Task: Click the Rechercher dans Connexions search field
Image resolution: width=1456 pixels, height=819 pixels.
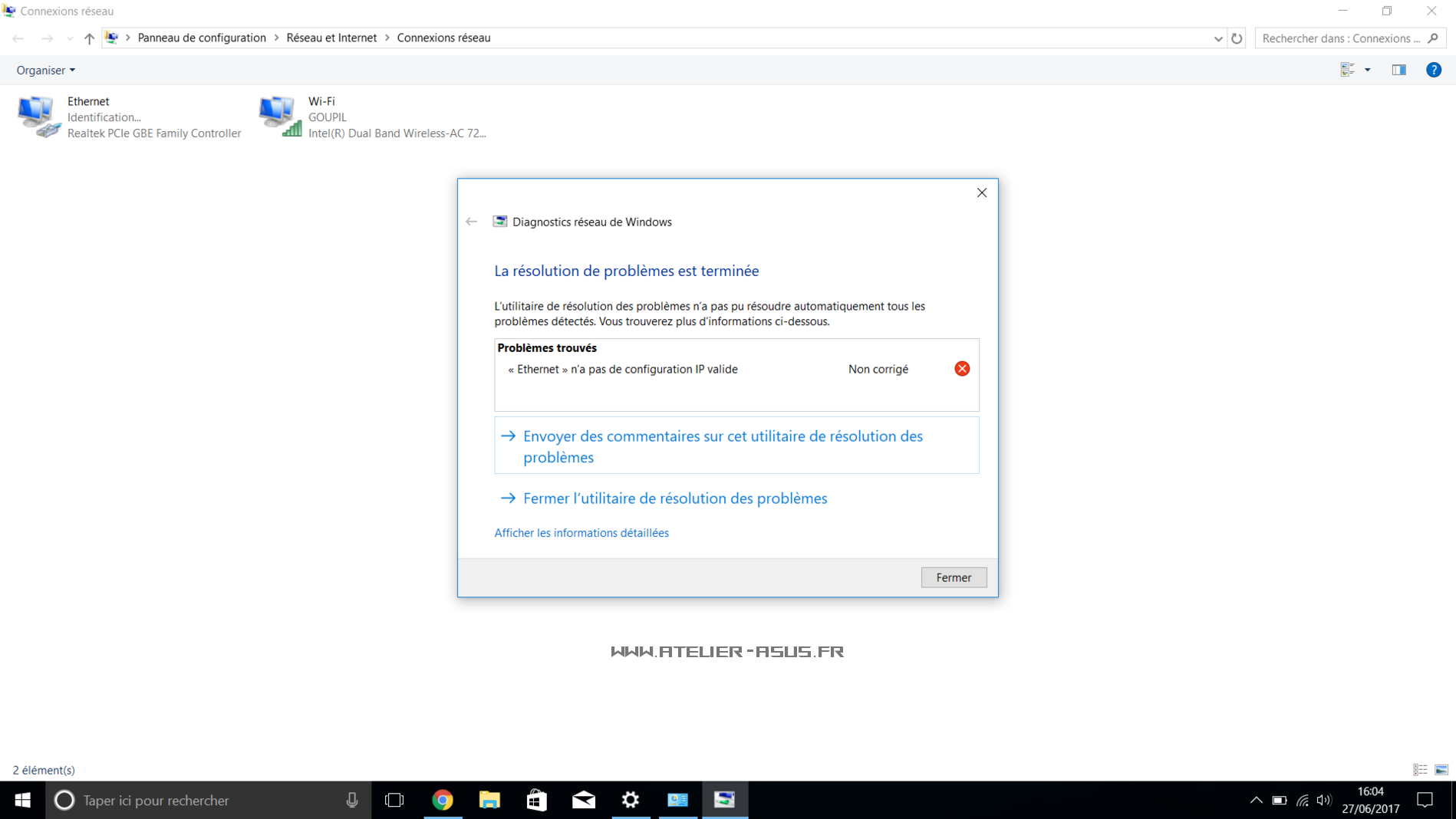Action: 1341,38
